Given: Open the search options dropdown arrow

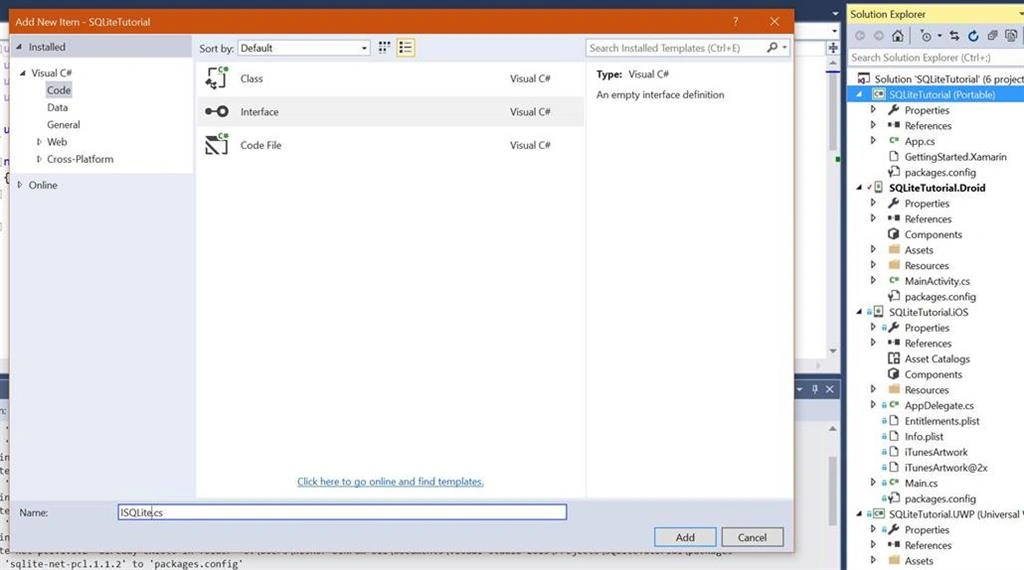Looking at the screenshot, I should point(784,48).
